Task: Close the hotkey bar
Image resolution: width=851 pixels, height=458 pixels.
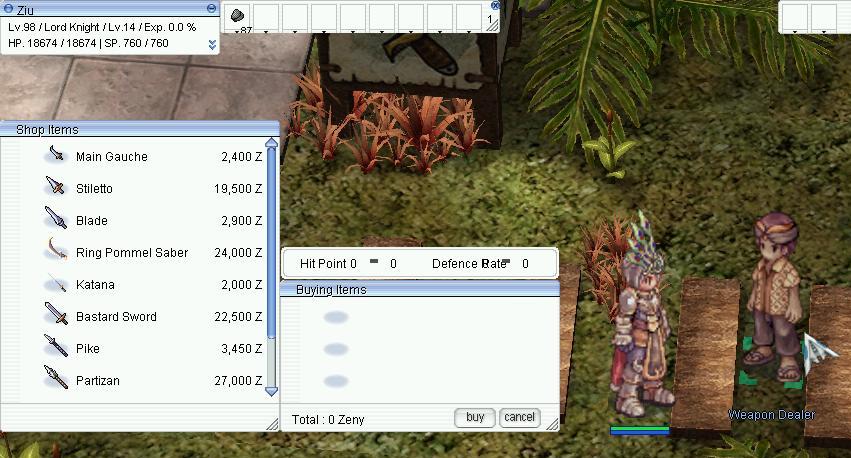Action: (x=495, y=5)
